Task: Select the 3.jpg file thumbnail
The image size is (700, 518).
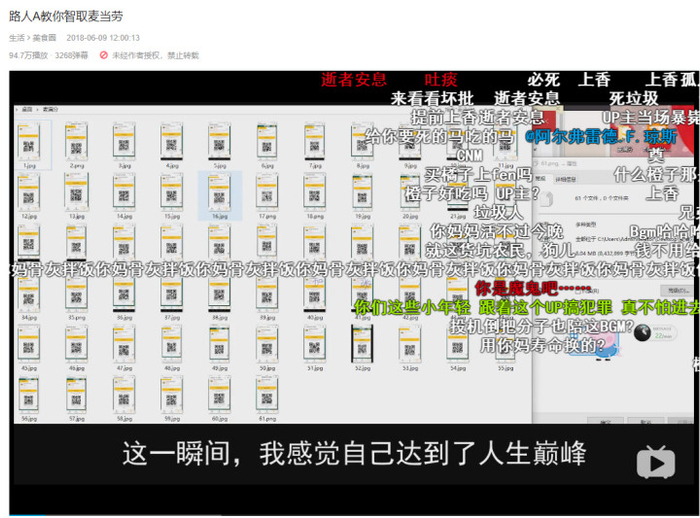Action: tap(124, 143)
